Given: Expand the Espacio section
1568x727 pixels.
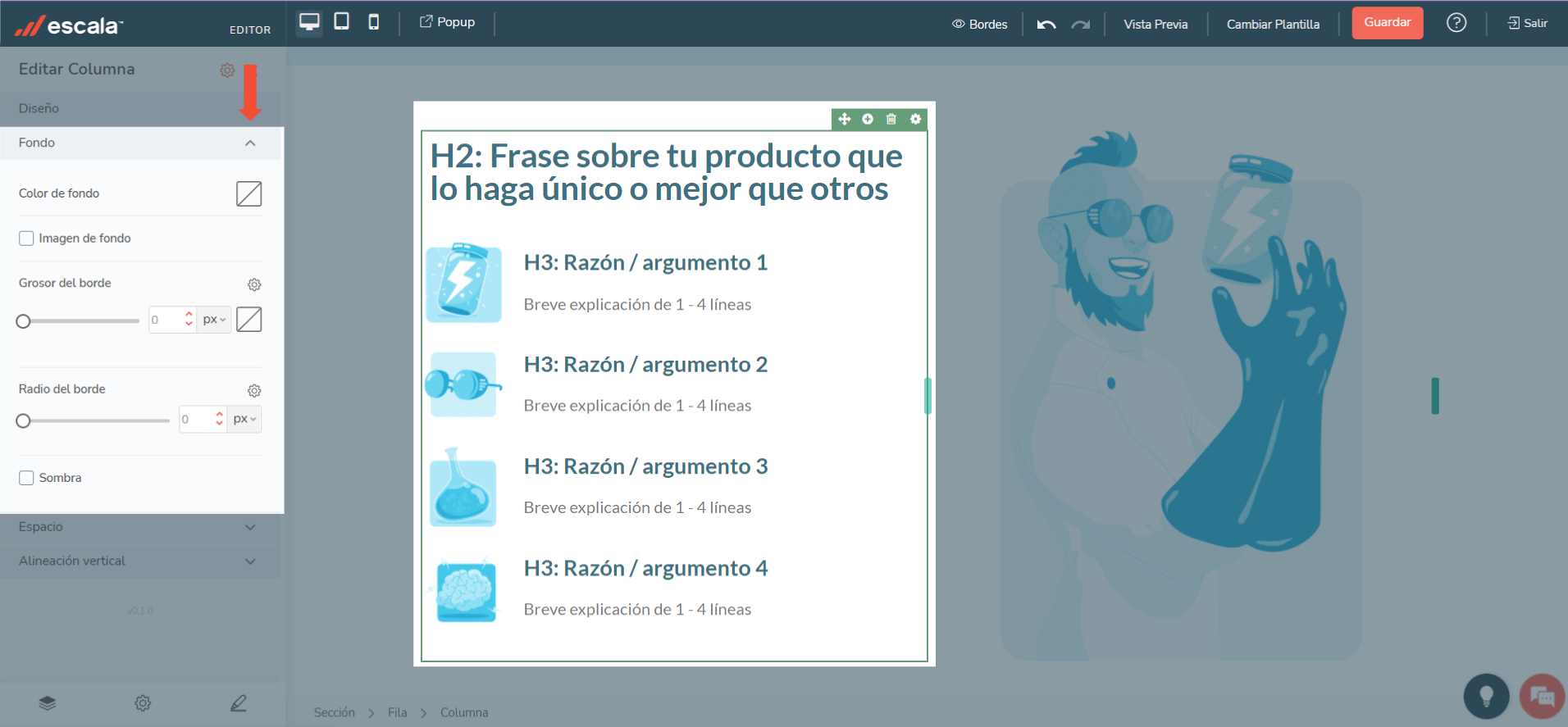Looking at the screenshot, I should tap(141, 527).
